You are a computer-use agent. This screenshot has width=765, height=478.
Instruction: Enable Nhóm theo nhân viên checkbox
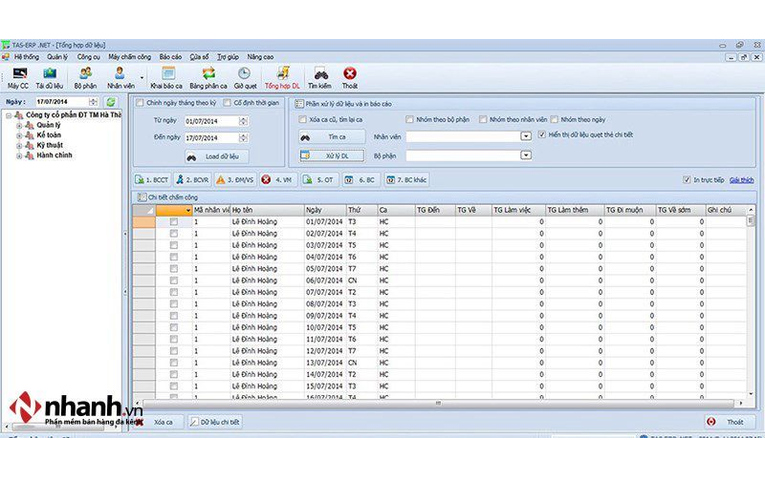tap(483, 120)
